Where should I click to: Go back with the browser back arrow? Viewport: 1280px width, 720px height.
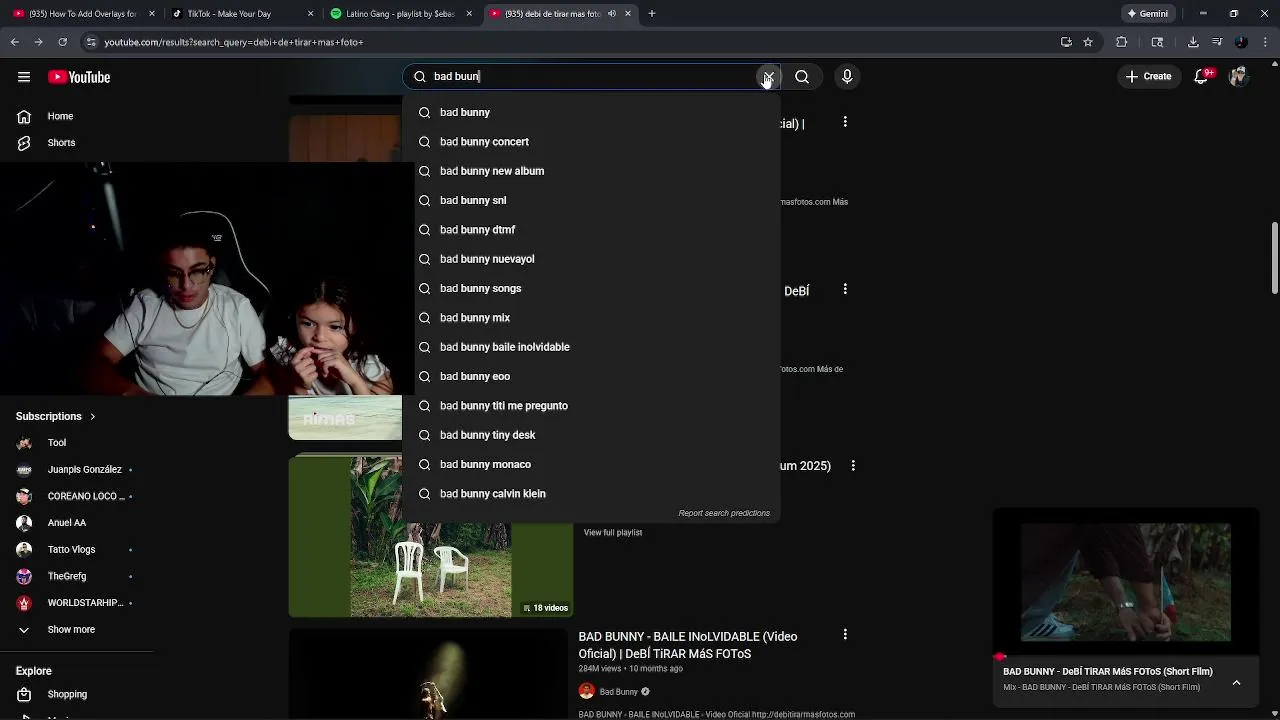15,42
